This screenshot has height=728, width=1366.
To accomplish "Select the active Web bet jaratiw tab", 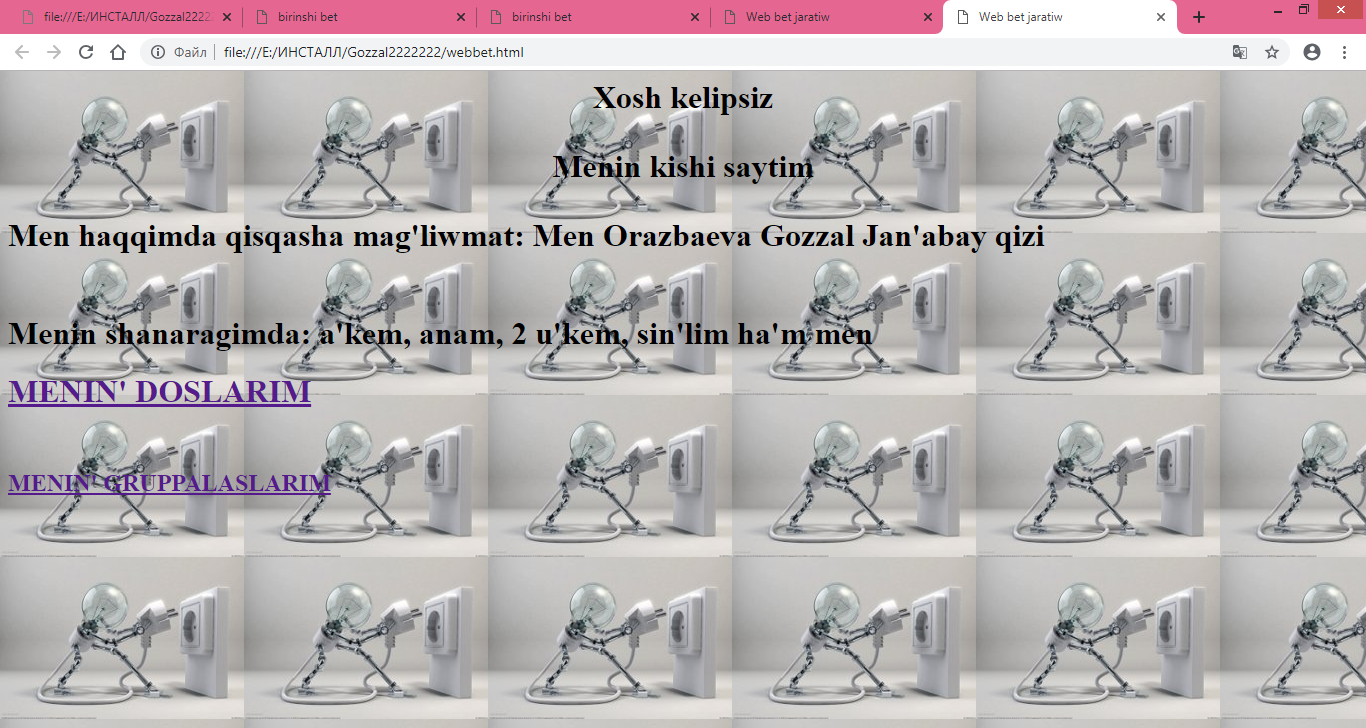I will (1059, 17).
